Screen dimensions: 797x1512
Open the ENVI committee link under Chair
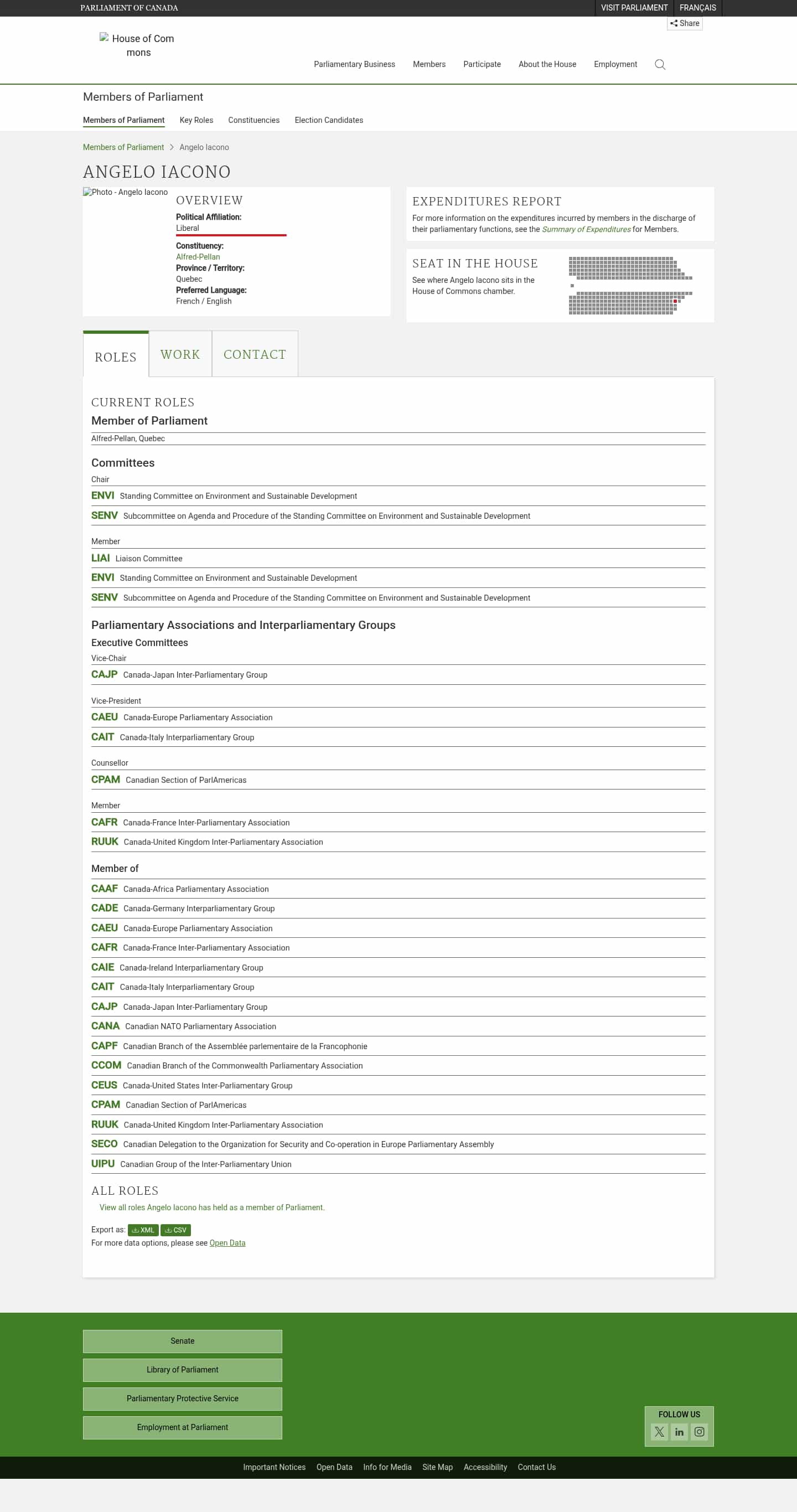coord(103,496)
